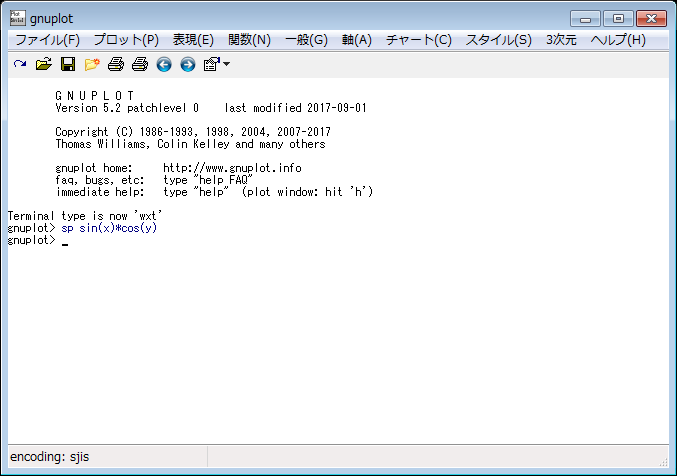Screen dimensions: 677x476
Task: Click the 'encoding: sjis' status bar entry
Action: 50,457
